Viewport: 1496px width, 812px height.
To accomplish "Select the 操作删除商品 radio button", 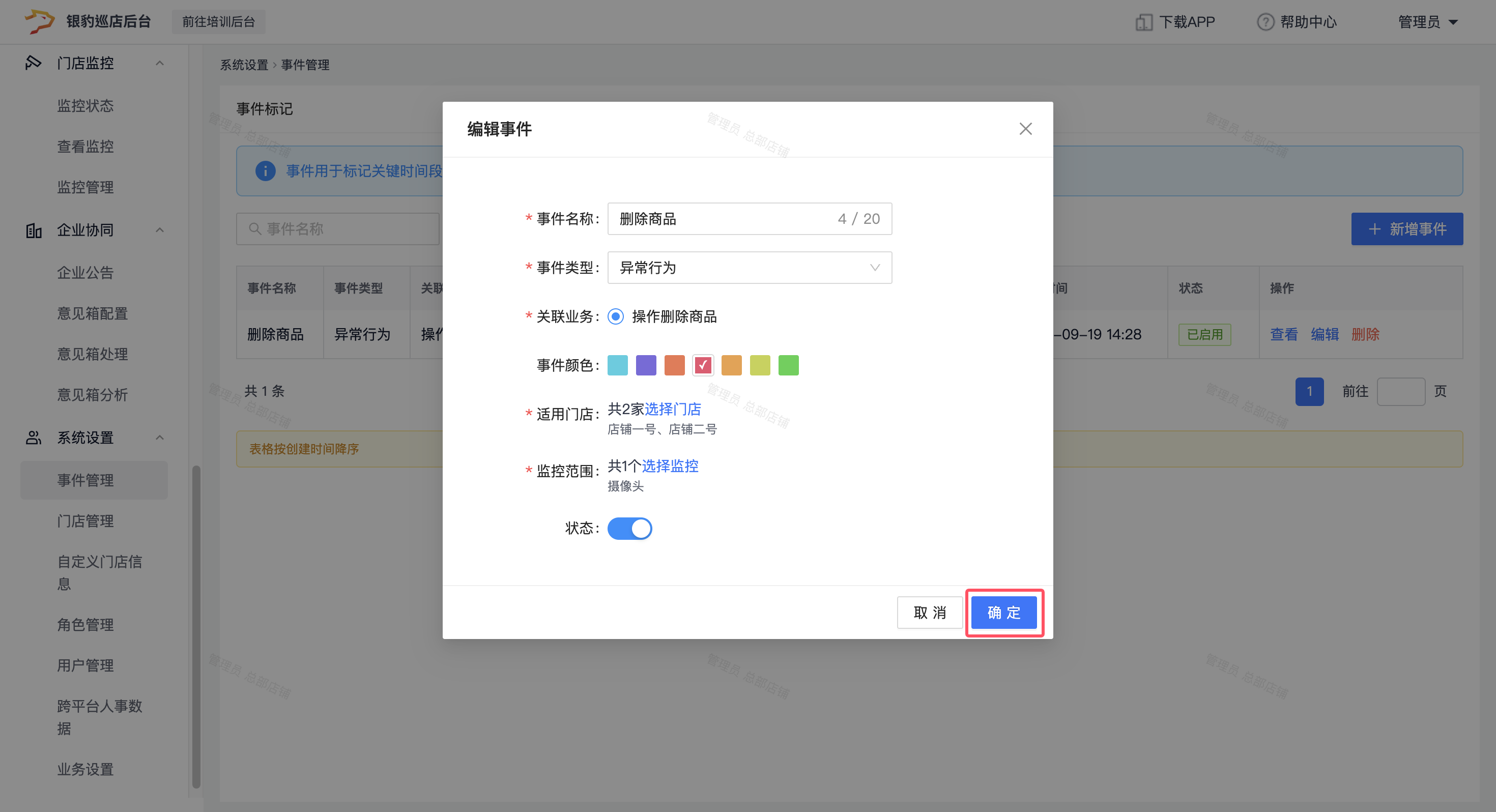I will (x=616, y=316).
